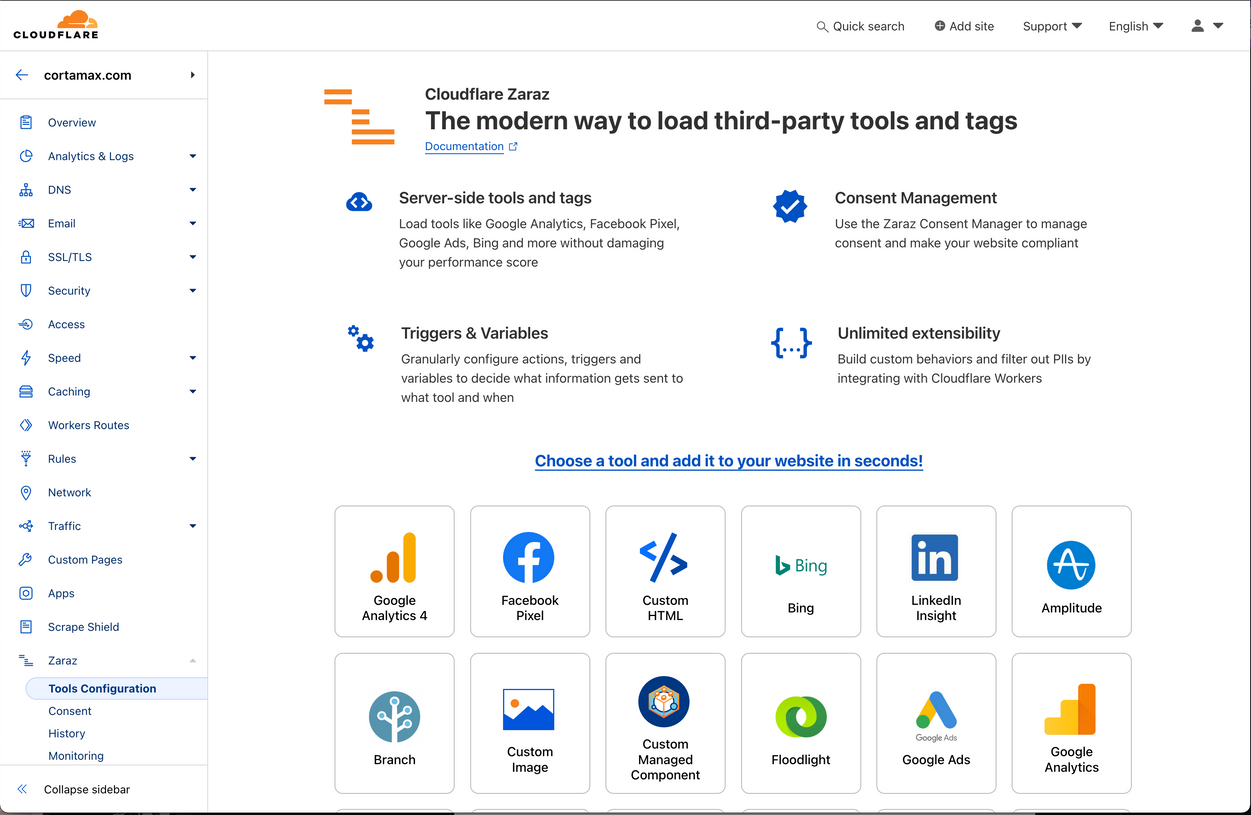
Task: Click the Quick search field
Action: (x=860, y=26)
